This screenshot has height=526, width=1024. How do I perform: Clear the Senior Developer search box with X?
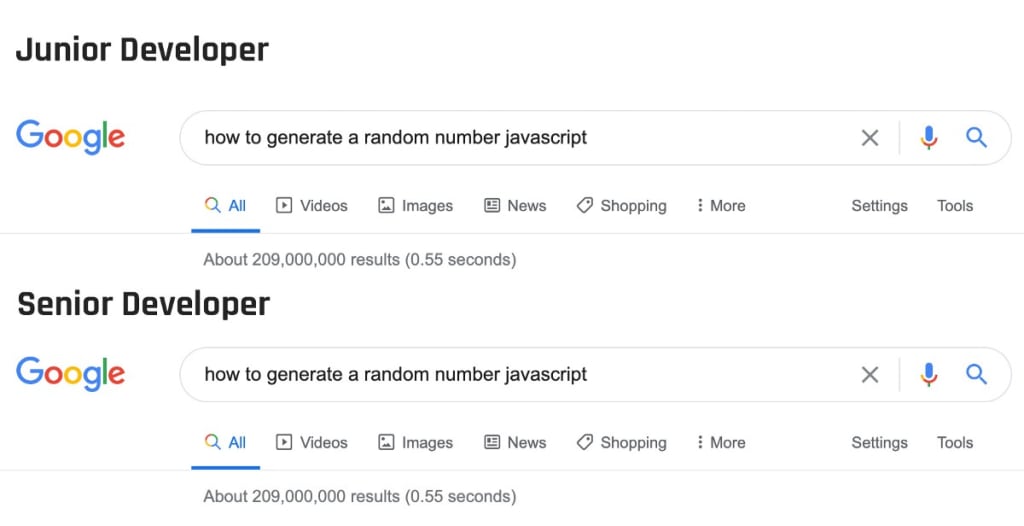870,375
